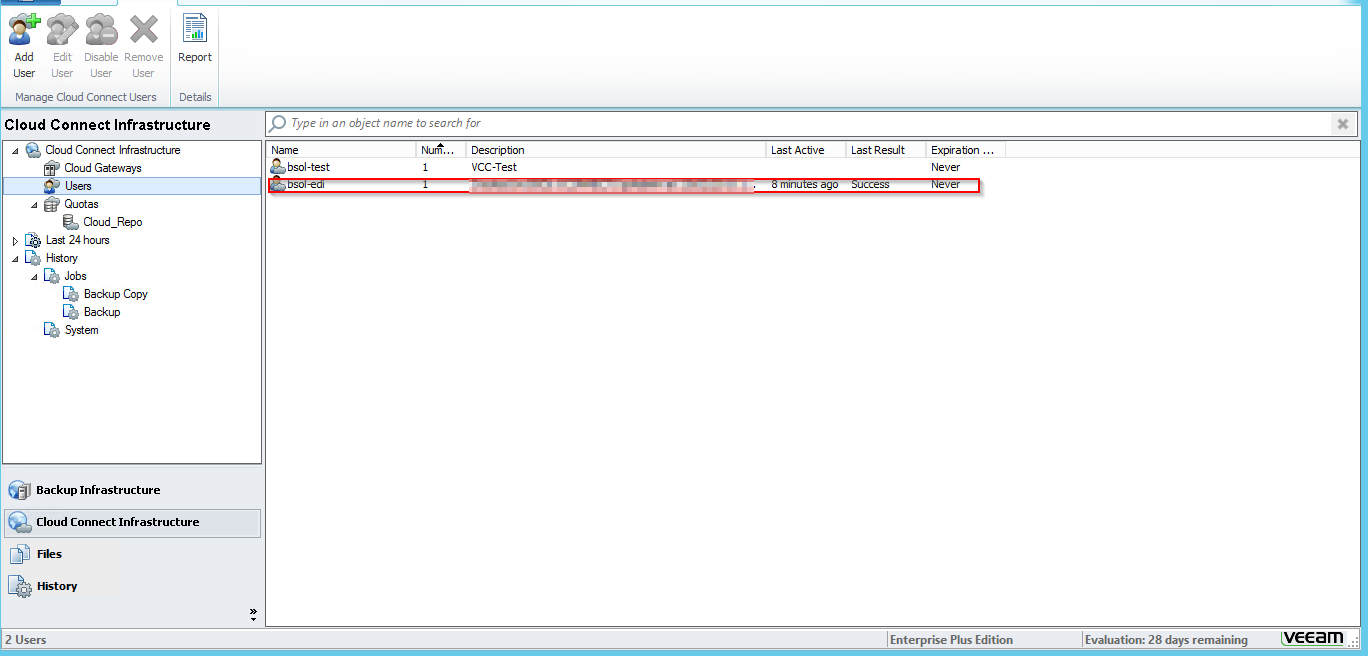The image size is (1368, 656).
Task: Click the bsol-test user icon
Action: (278, 167)
